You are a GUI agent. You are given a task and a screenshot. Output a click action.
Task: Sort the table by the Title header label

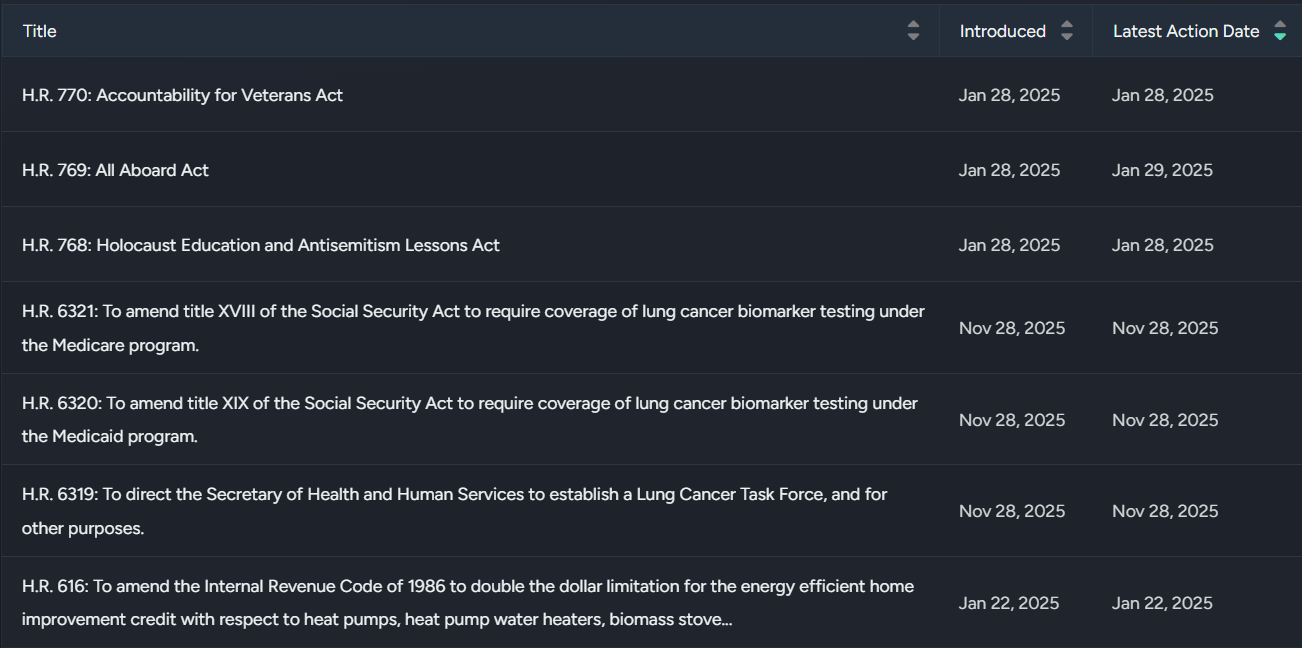coord(40,31)
